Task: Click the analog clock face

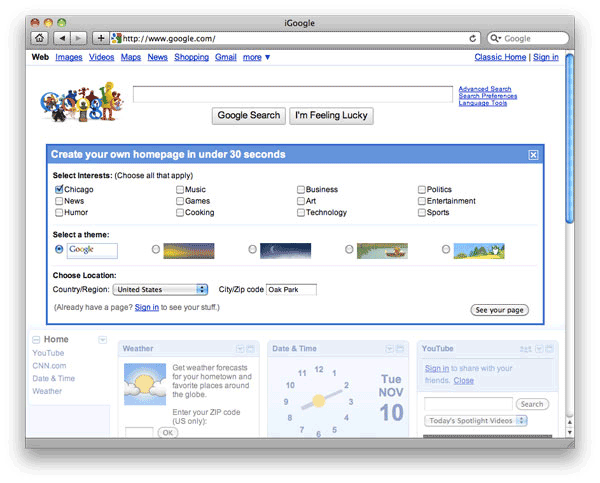Action: [318, 401]
